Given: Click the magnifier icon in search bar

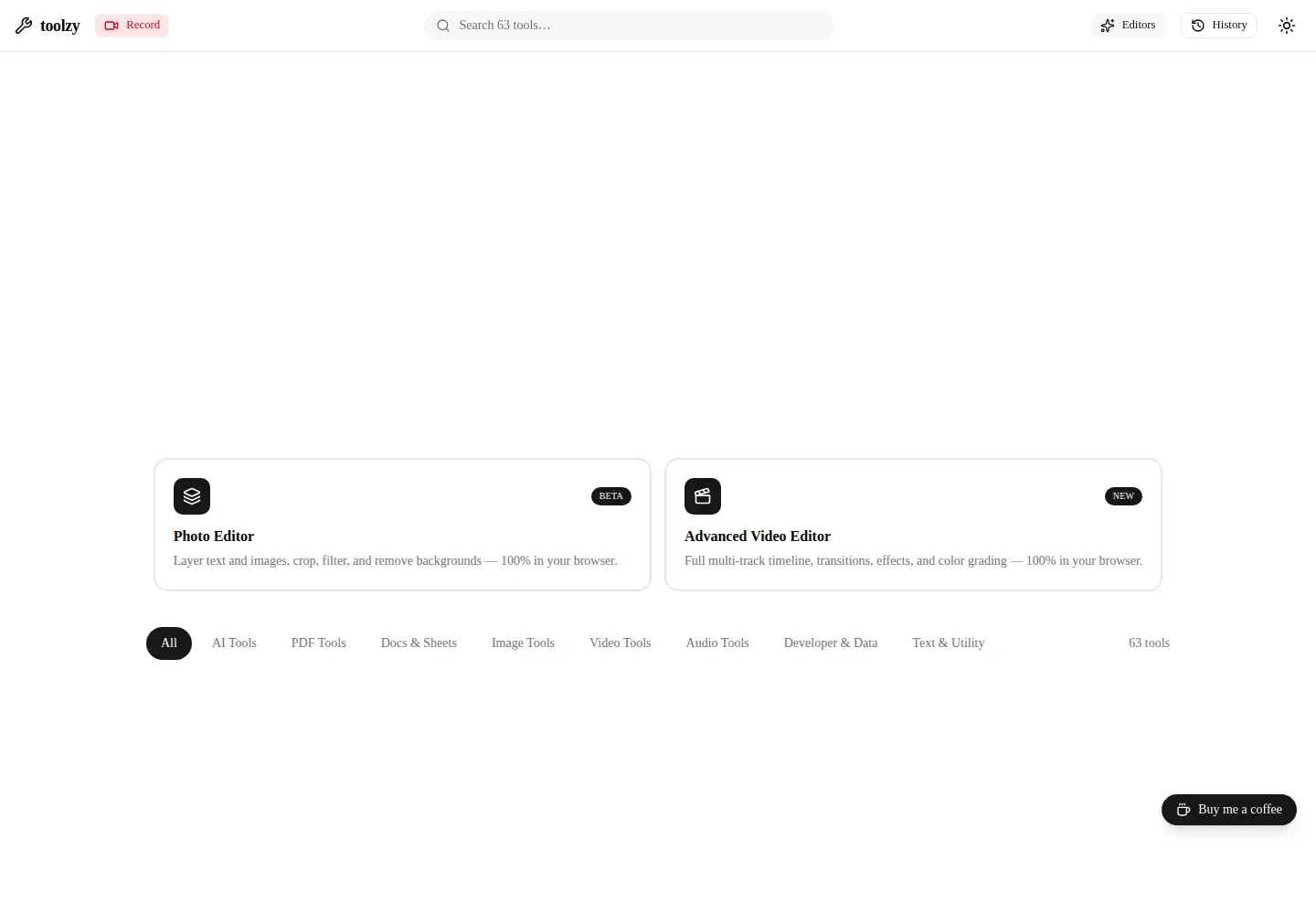Looking at the screenshot, I should tap(443, 26).
